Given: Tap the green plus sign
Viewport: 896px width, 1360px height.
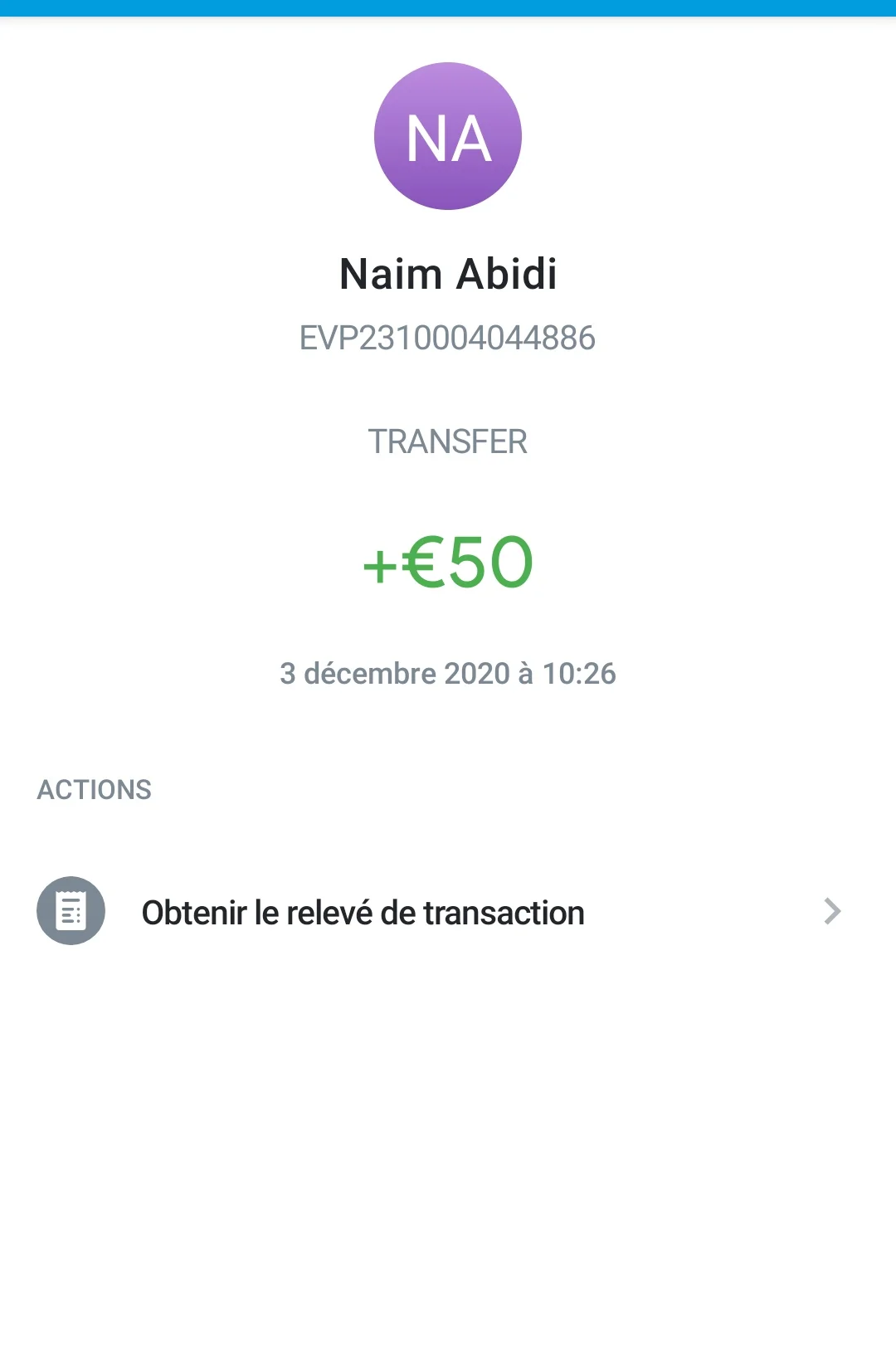Looking at the screenshot, I should (x=380, y=566).
